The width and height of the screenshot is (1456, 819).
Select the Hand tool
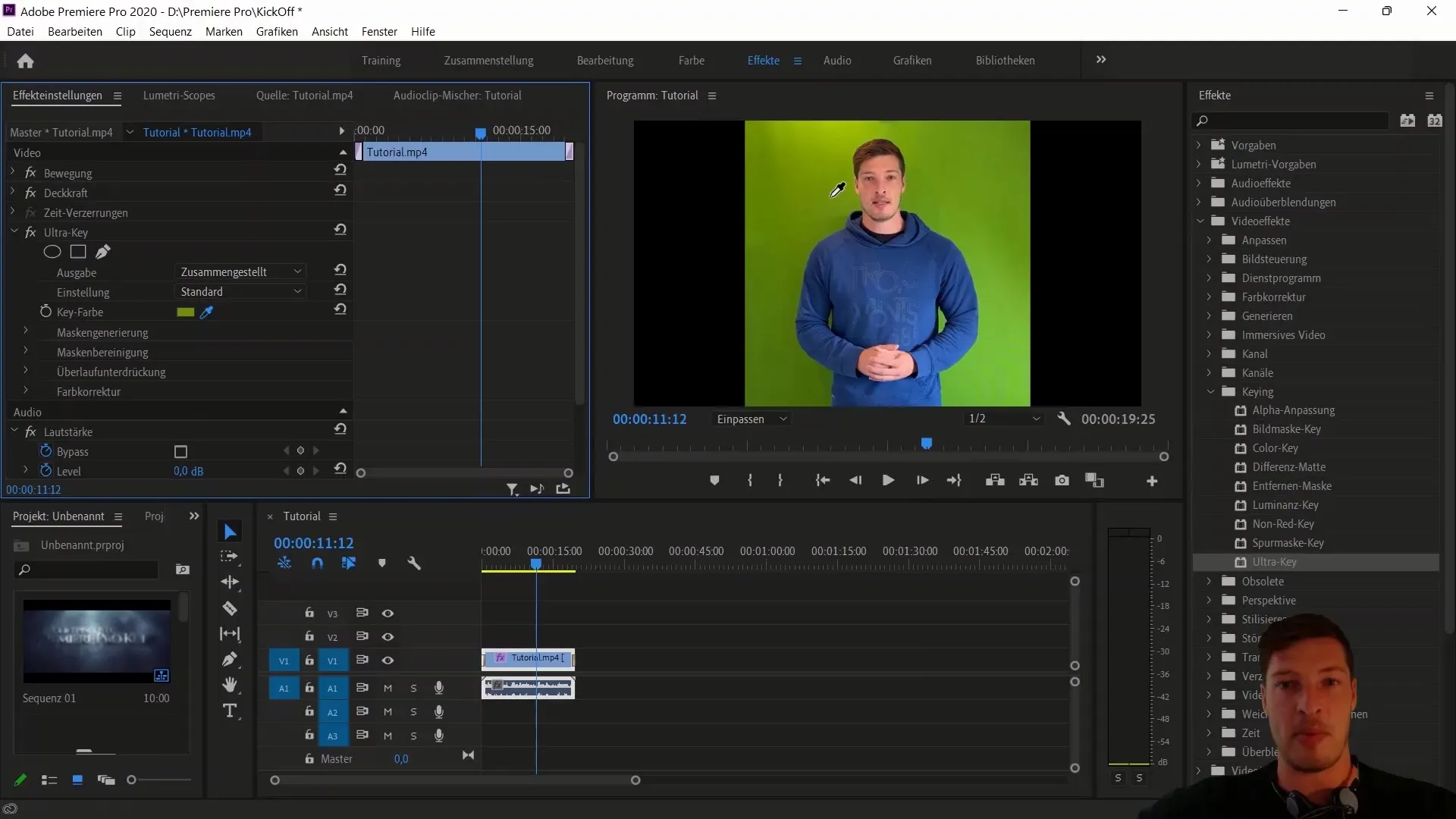tap(230, 686)
